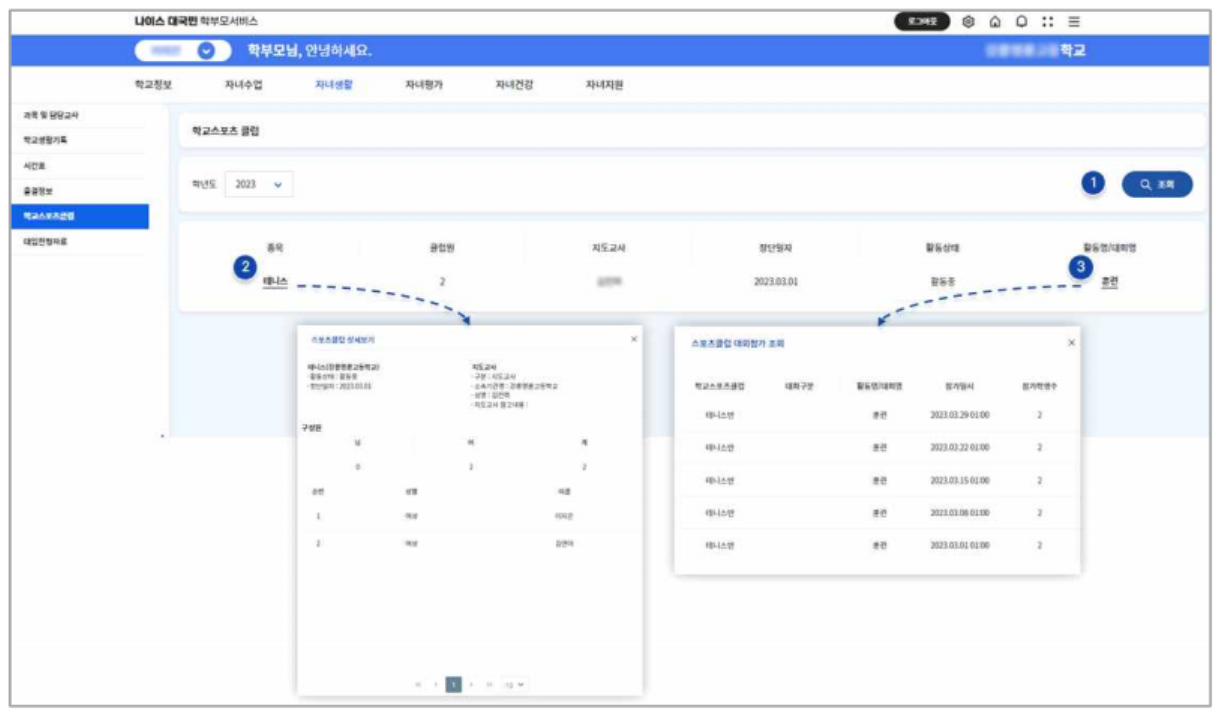Open the 자녀평가 top menu
Screen dimensions: 1229x720
[423, 85]
